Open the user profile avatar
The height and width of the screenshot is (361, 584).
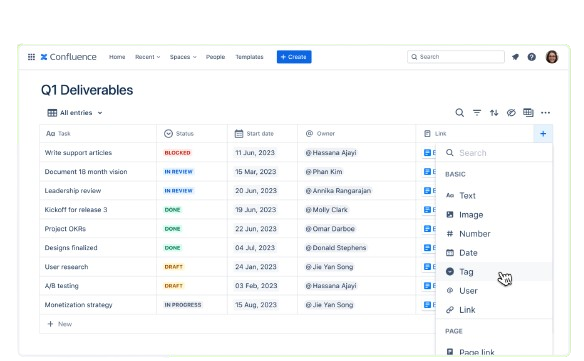click(x=552, y=57)
